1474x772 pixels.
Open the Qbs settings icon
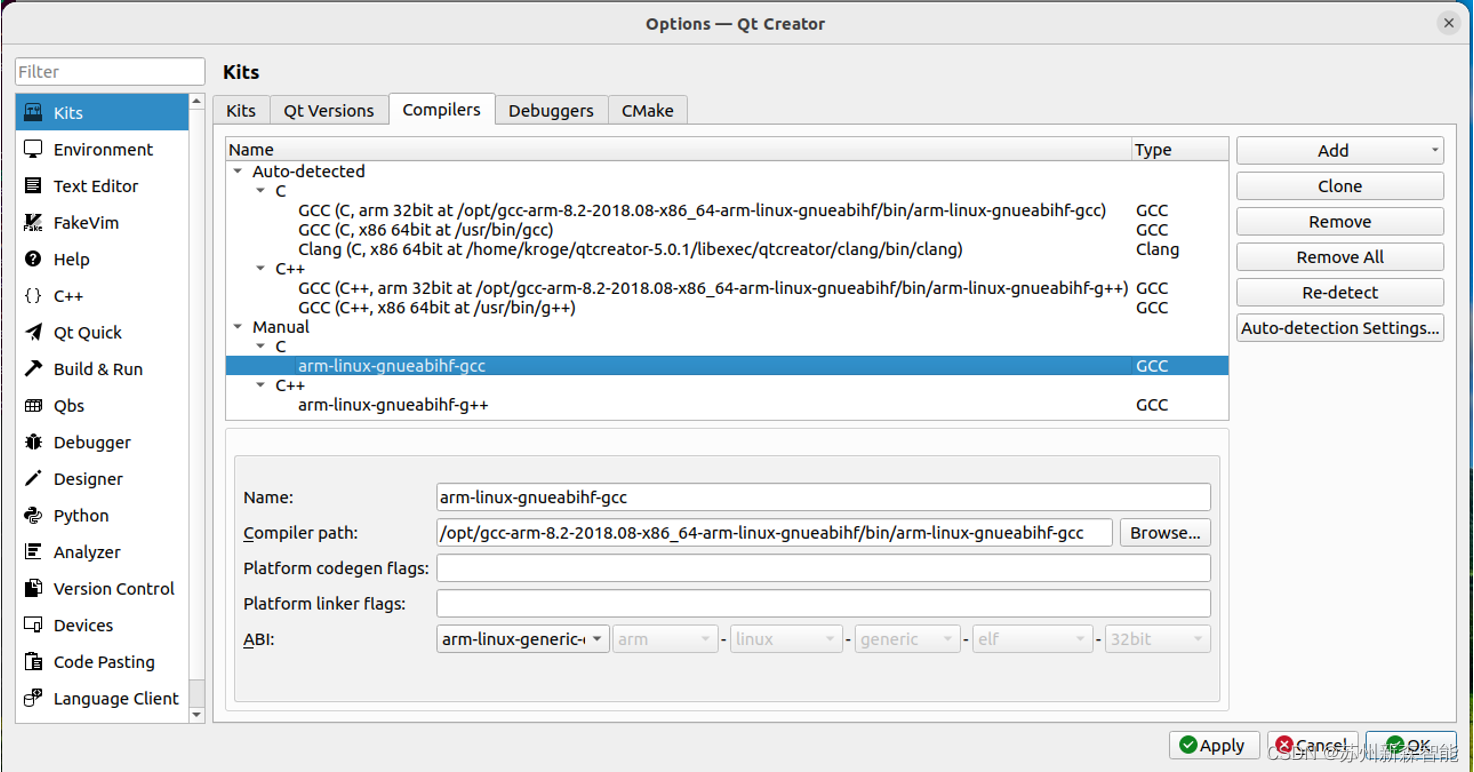[33, 405]
